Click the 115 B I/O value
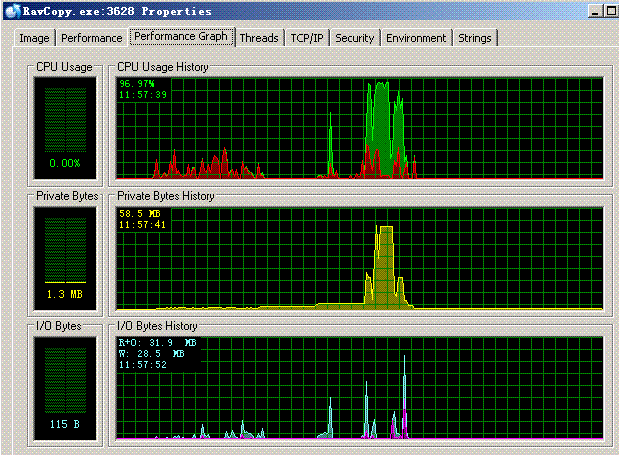This screenshot has height=455, width=619. pyautogui.click(x=65, y=424)
